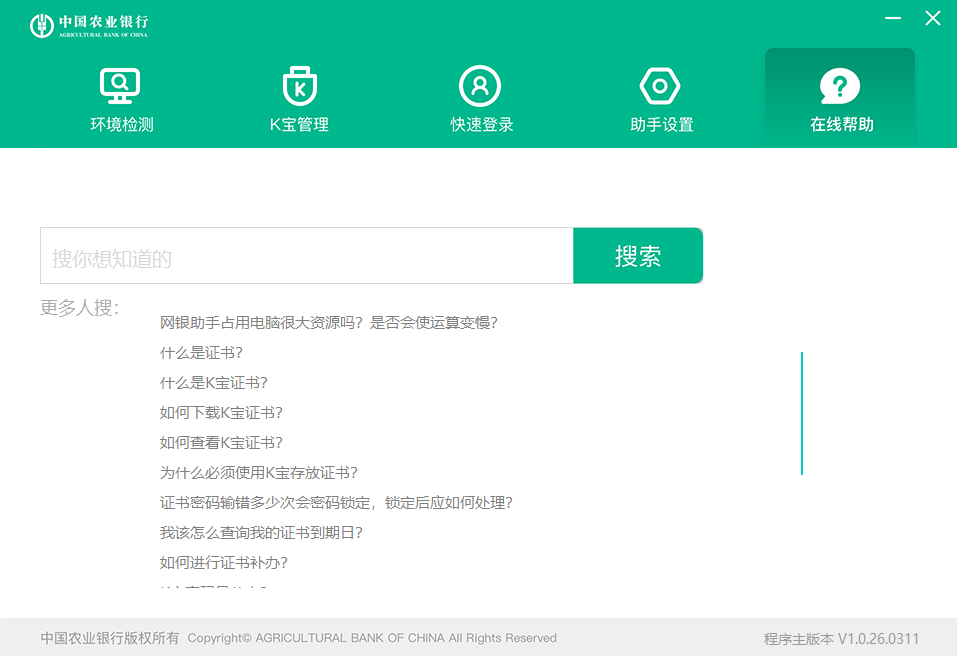
Task: Switch to 在线帮助 tab label
Action: 842,124
